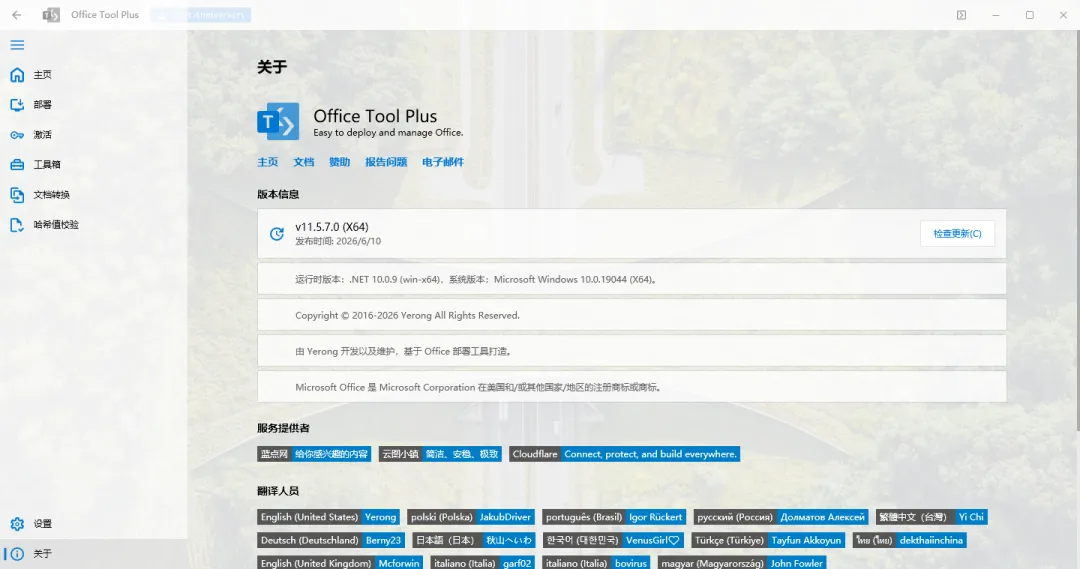The height and width of the screenshot is (569, 1080).
Task: Open the command panel icon in title bar
Action: point(962,14)
